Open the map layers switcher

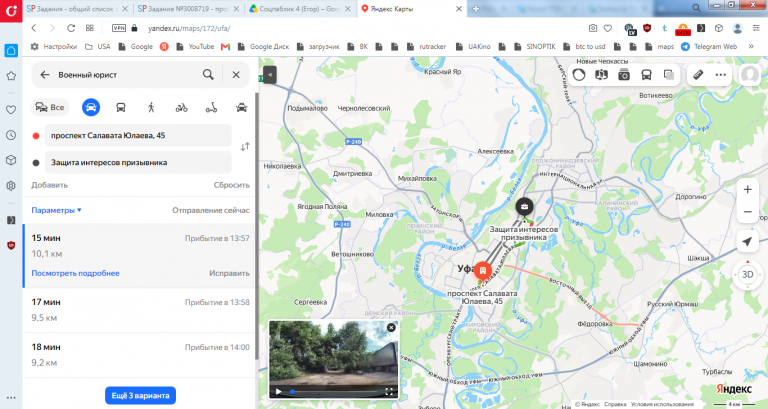click(669, 74)
